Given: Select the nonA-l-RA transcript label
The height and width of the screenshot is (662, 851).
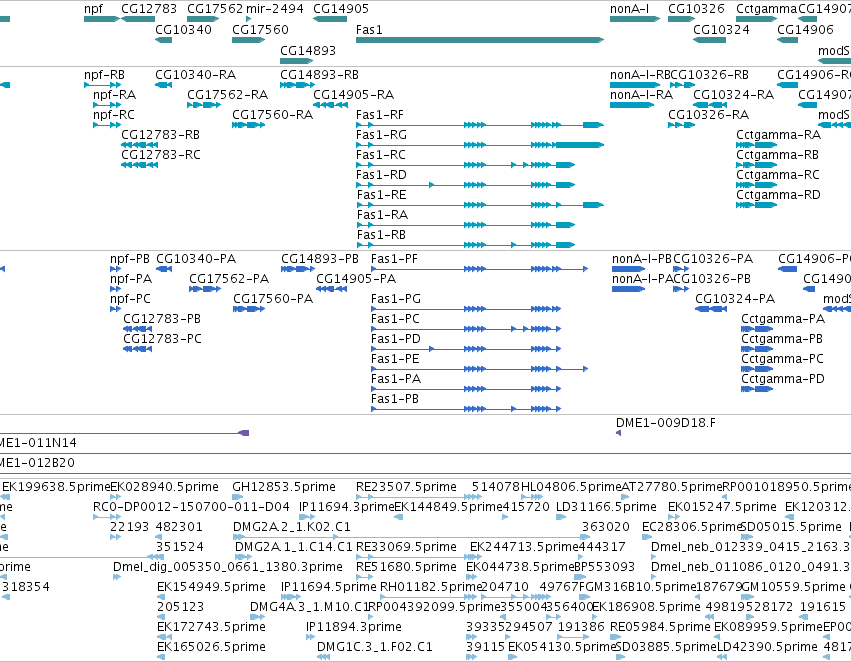Looking at the screenshot, I should pyautogui.click(x=641, y=94).
